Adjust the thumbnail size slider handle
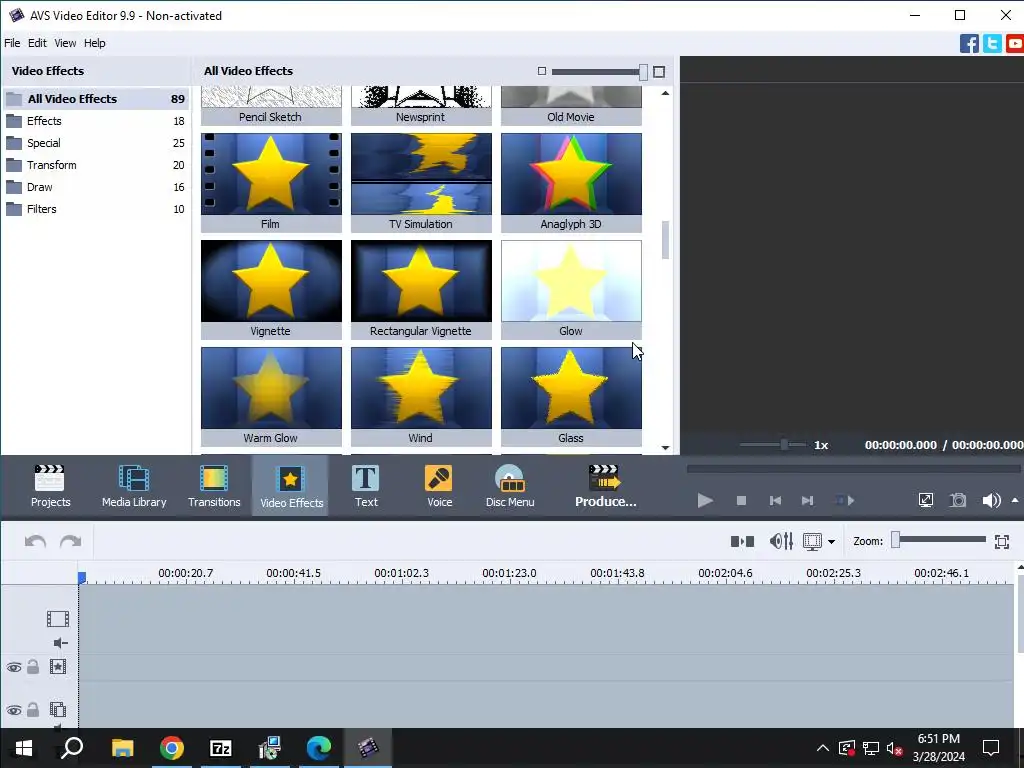Screen dimensions: 1024x768 [643, 72]
